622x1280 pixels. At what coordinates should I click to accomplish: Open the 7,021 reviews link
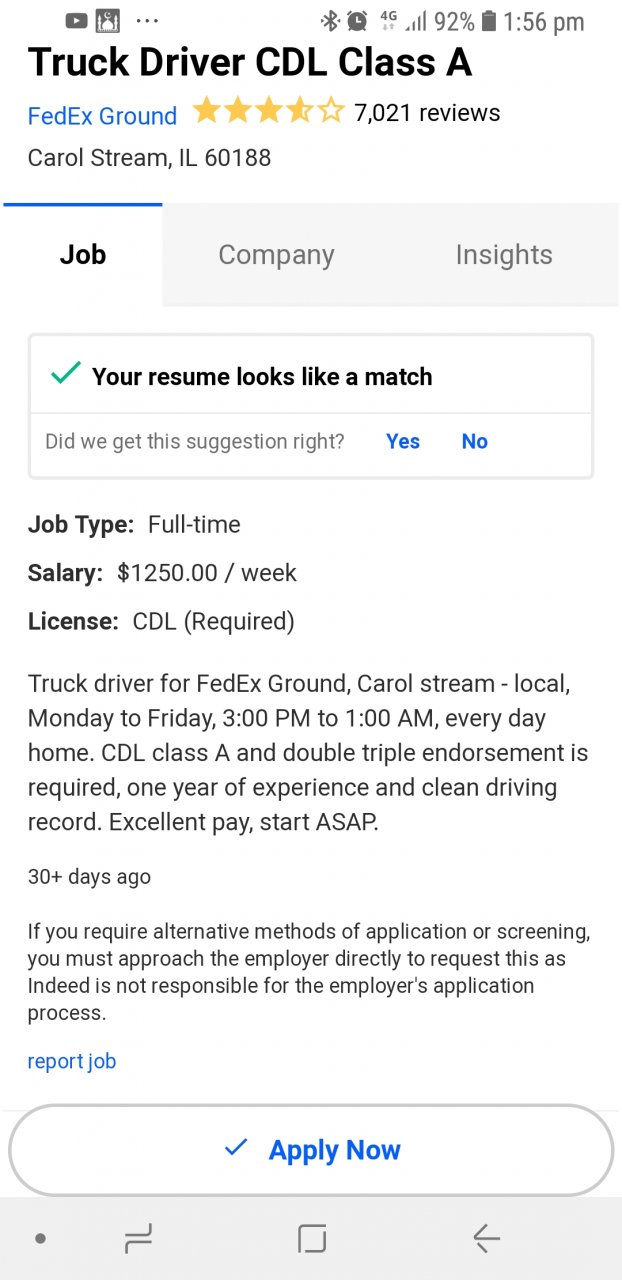click(427, 113)
